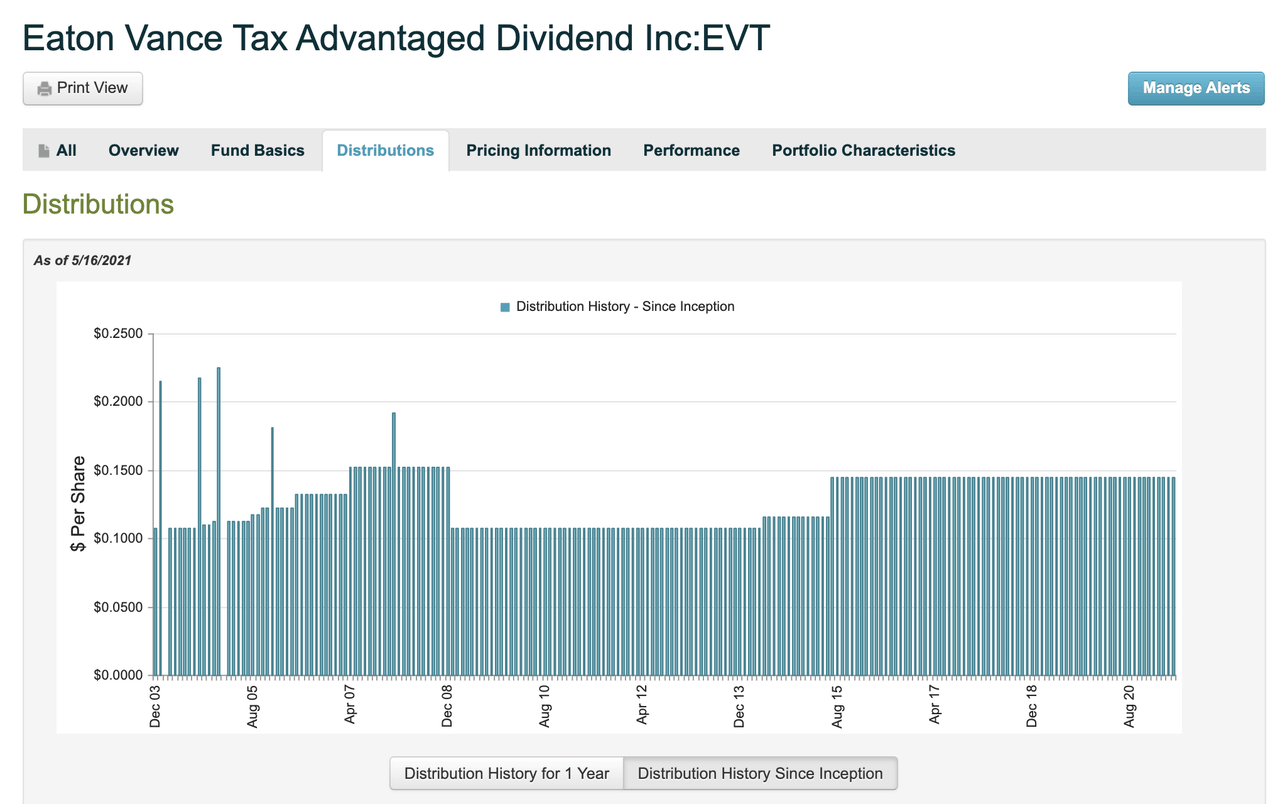The image size is (1280, 804).
Task: Click the Aug 20 x-axis label
Action: click(x=1130, y=706)
